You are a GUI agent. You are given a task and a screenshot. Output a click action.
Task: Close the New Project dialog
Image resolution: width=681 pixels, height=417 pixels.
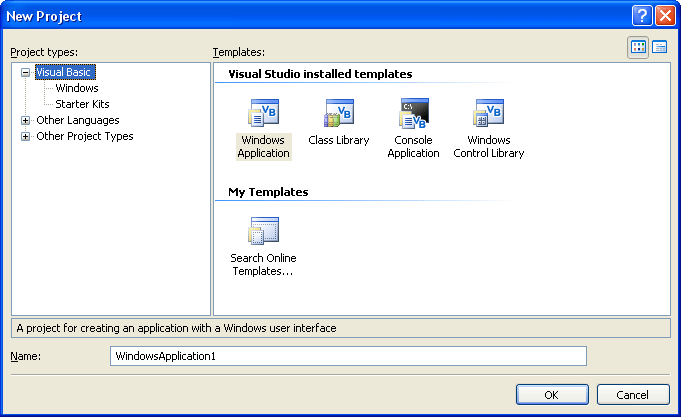[664, 16]
